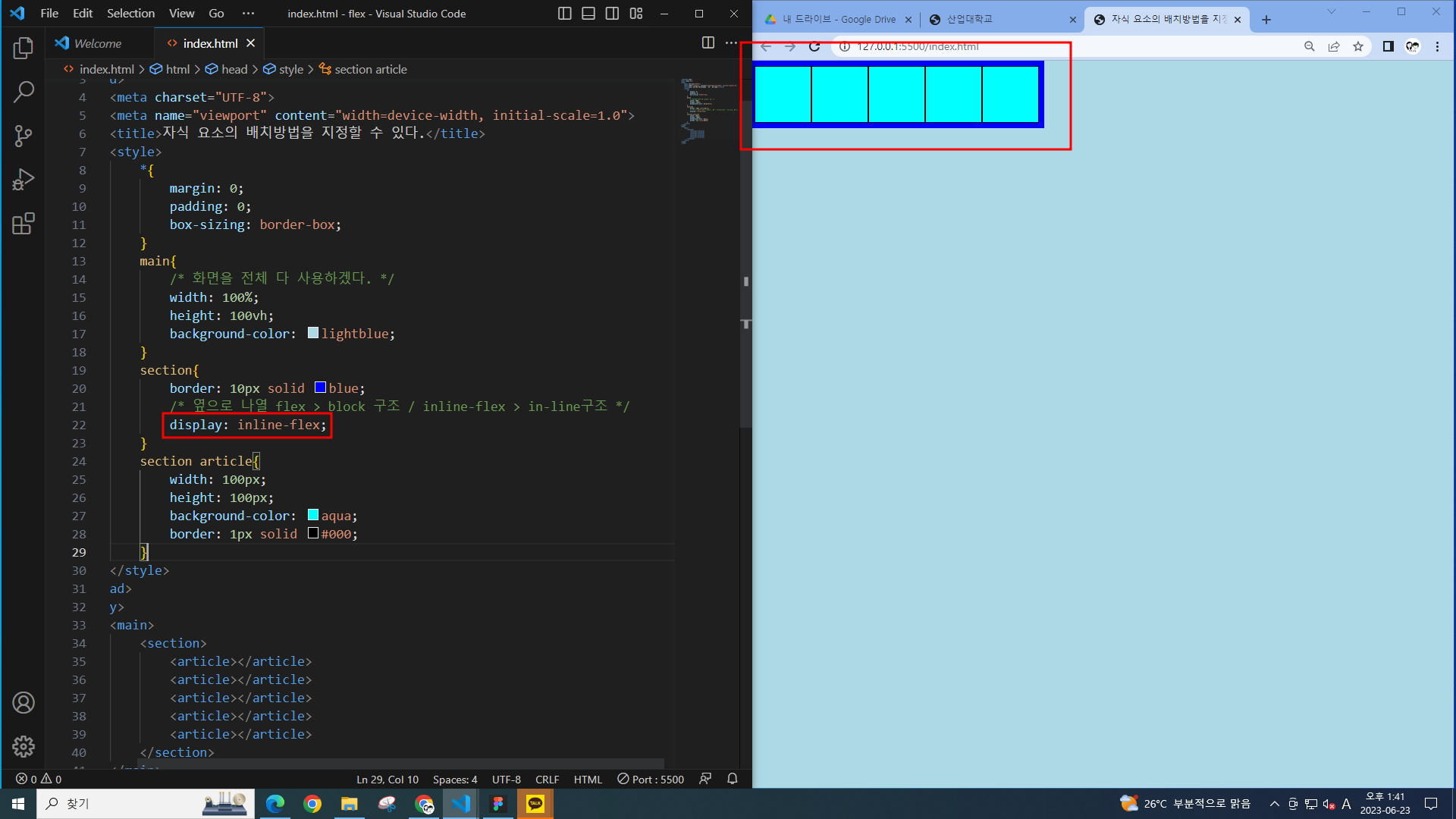Expand the hidden menu items ellipsis
This screenshot has height=819, width=1456.
coord(248,14)
